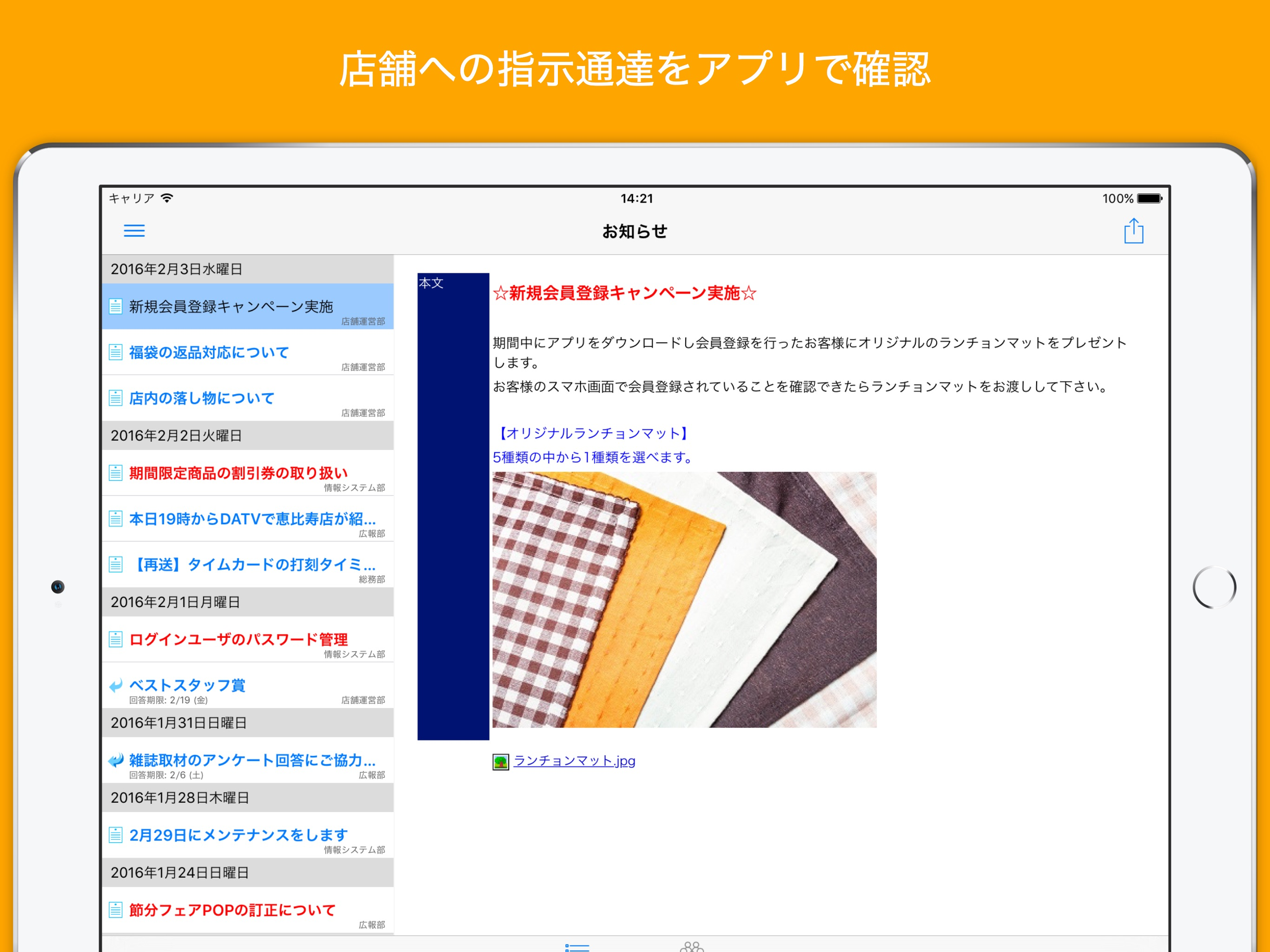Open survey 雑誌取材のアンケート回答にご協力...
Image resolution: width=1270 pixels, height=952 pixels.
pos(248,761)
